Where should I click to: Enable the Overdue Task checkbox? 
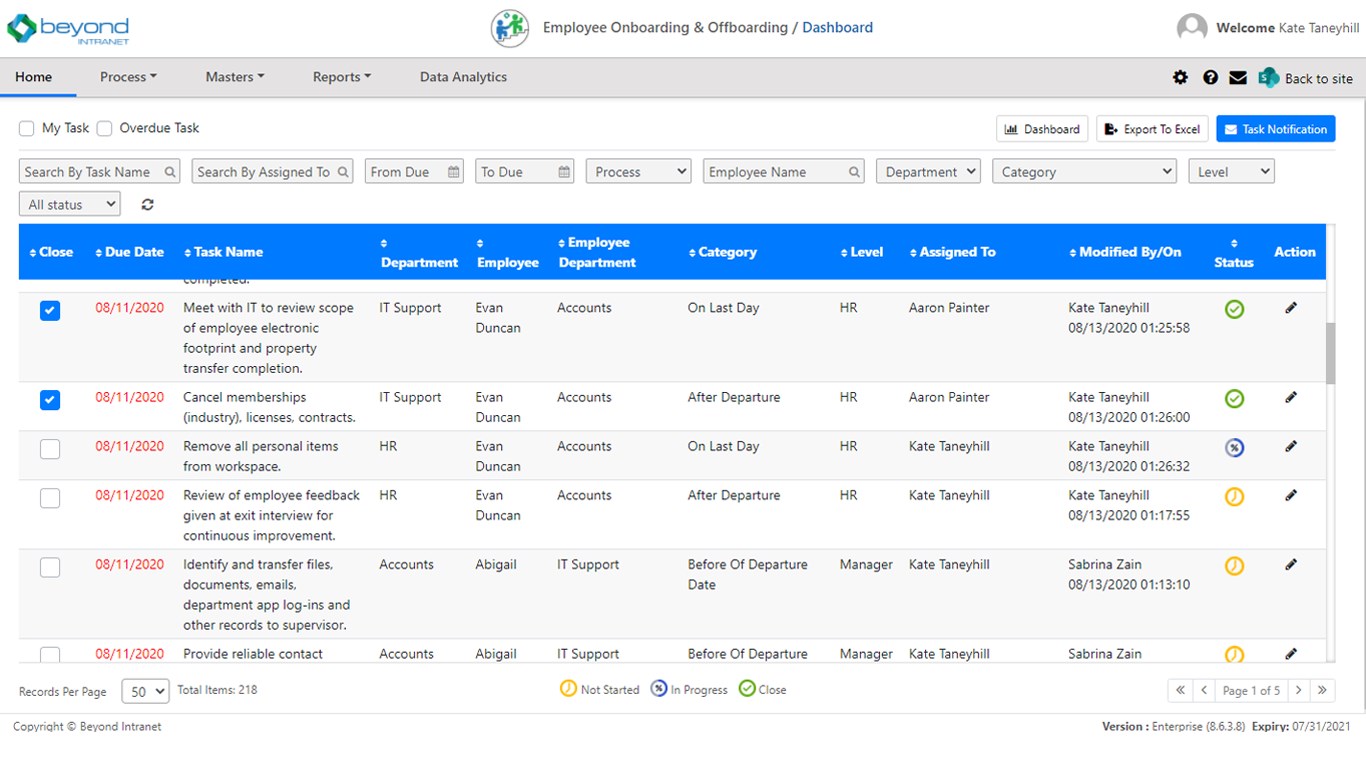[x=104, y=128]
